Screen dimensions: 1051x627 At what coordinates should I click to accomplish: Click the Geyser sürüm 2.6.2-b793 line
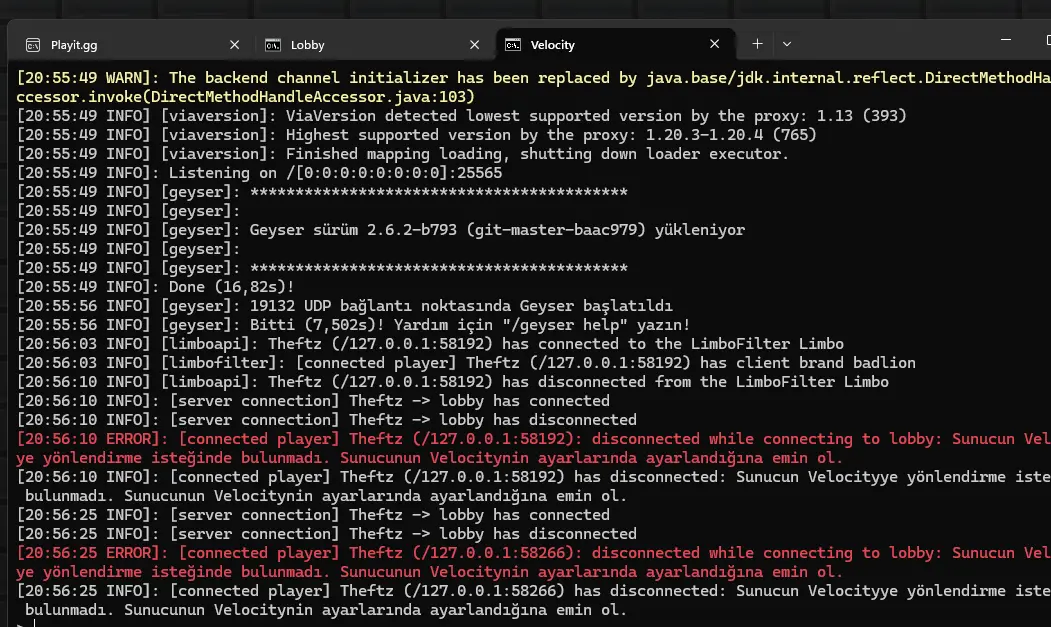[x=380, y=230]
